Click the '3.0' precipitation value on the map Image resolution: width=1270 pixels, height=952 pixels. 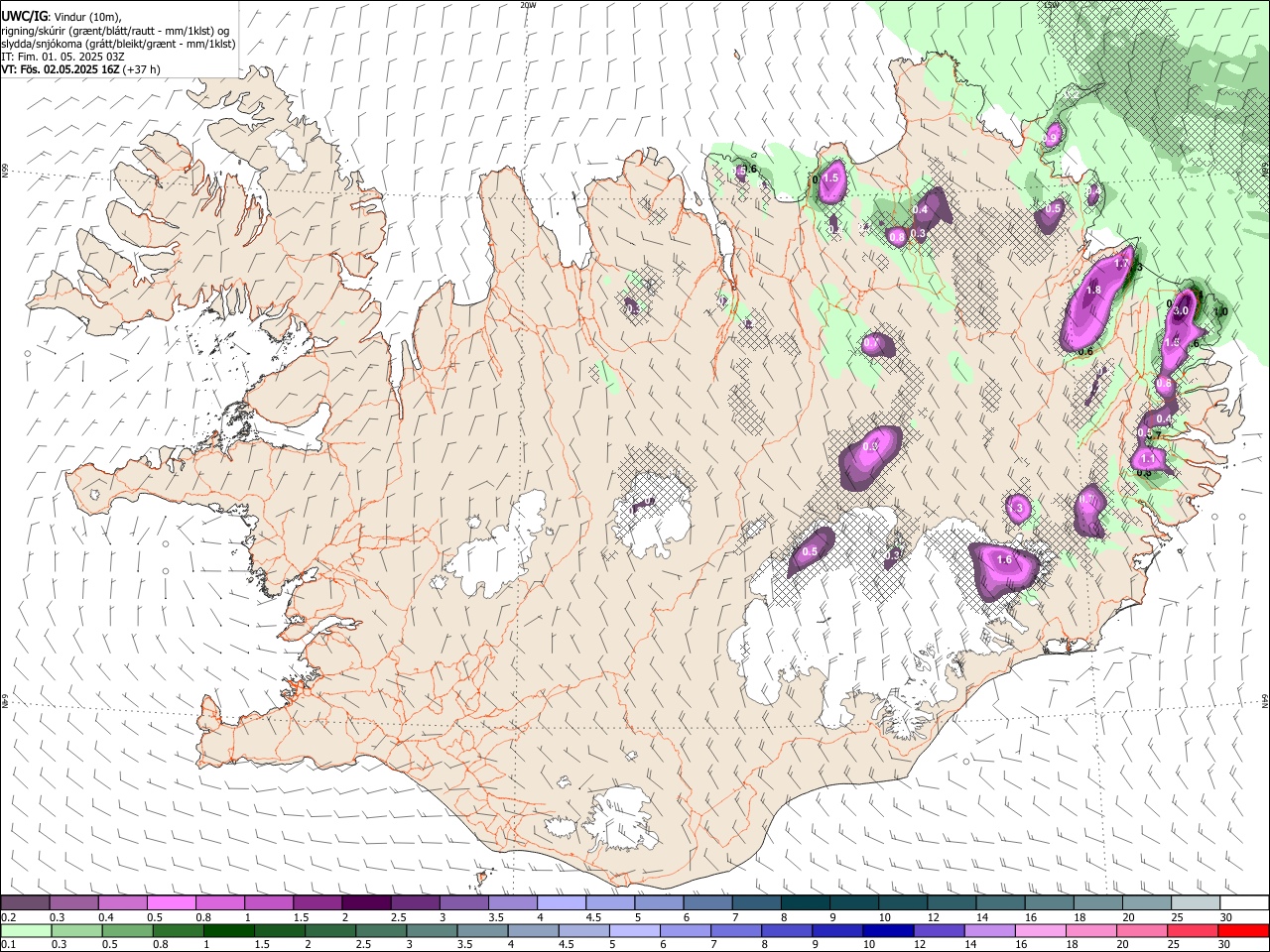pos(1181,310)
